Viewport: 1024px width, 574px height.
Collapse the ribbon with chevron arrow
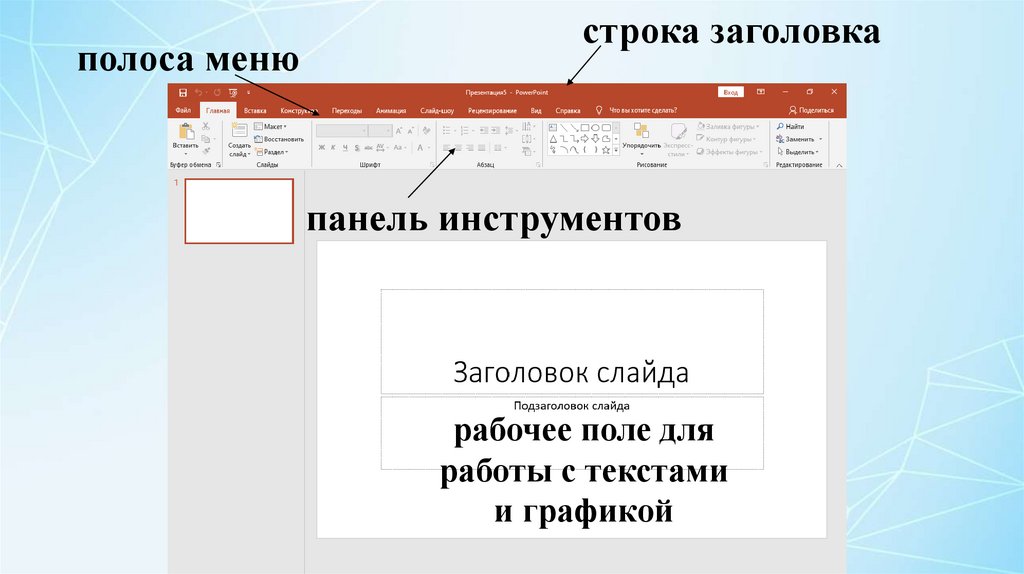(839, 165)
